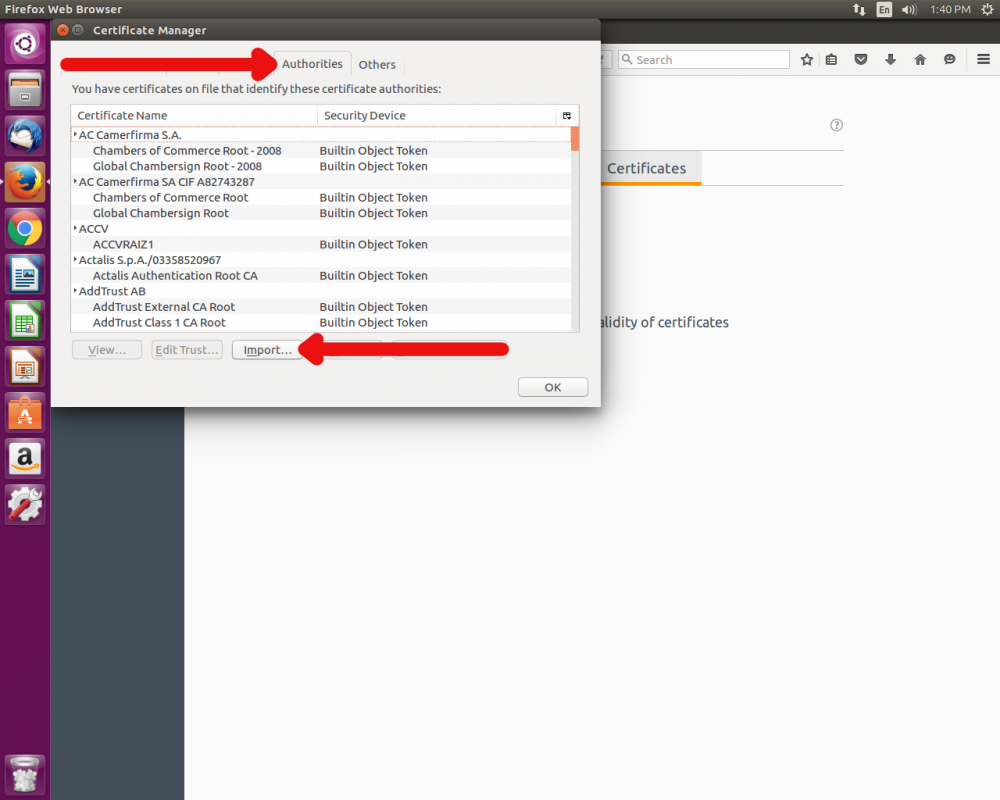Click the help question mark icon
1000x800 pixels.
click(x=837, y=126)
